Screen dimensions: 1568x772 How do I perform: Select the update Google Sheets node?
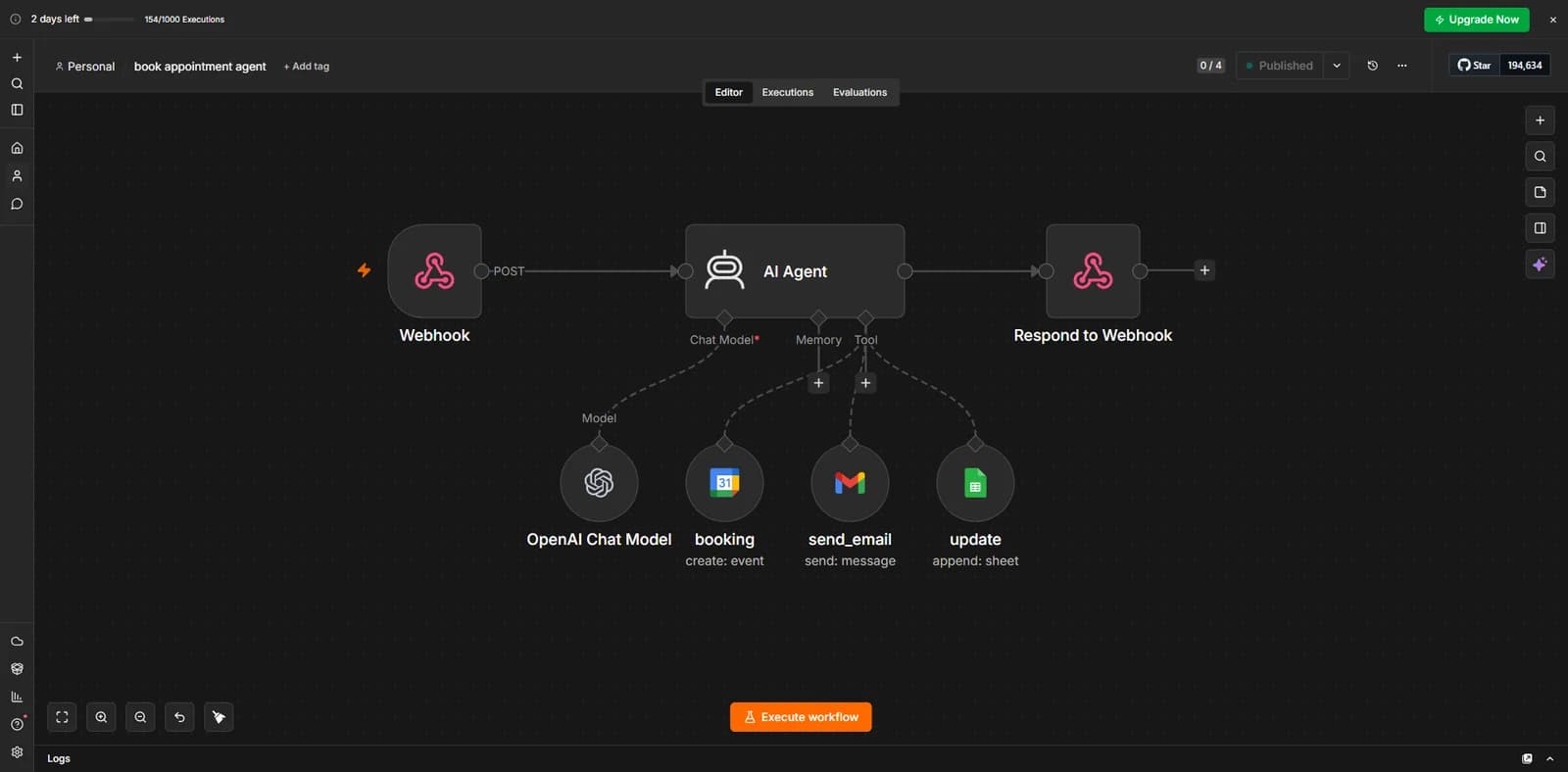975,483
